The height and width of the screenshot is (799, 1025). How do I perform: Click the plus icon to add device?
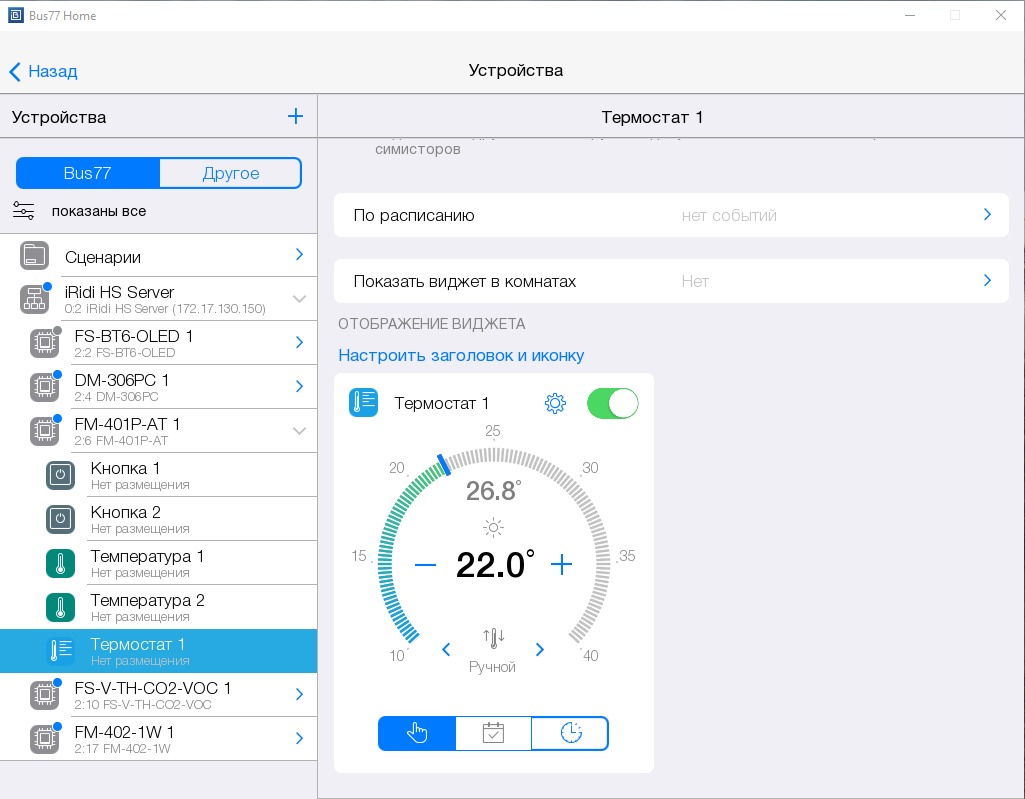295,117
